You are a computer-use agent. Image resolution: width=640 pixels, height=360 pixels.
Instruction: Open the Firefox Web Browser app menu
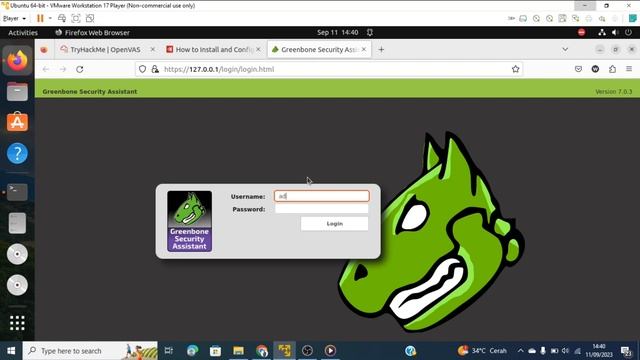click(x=92, y=33)
